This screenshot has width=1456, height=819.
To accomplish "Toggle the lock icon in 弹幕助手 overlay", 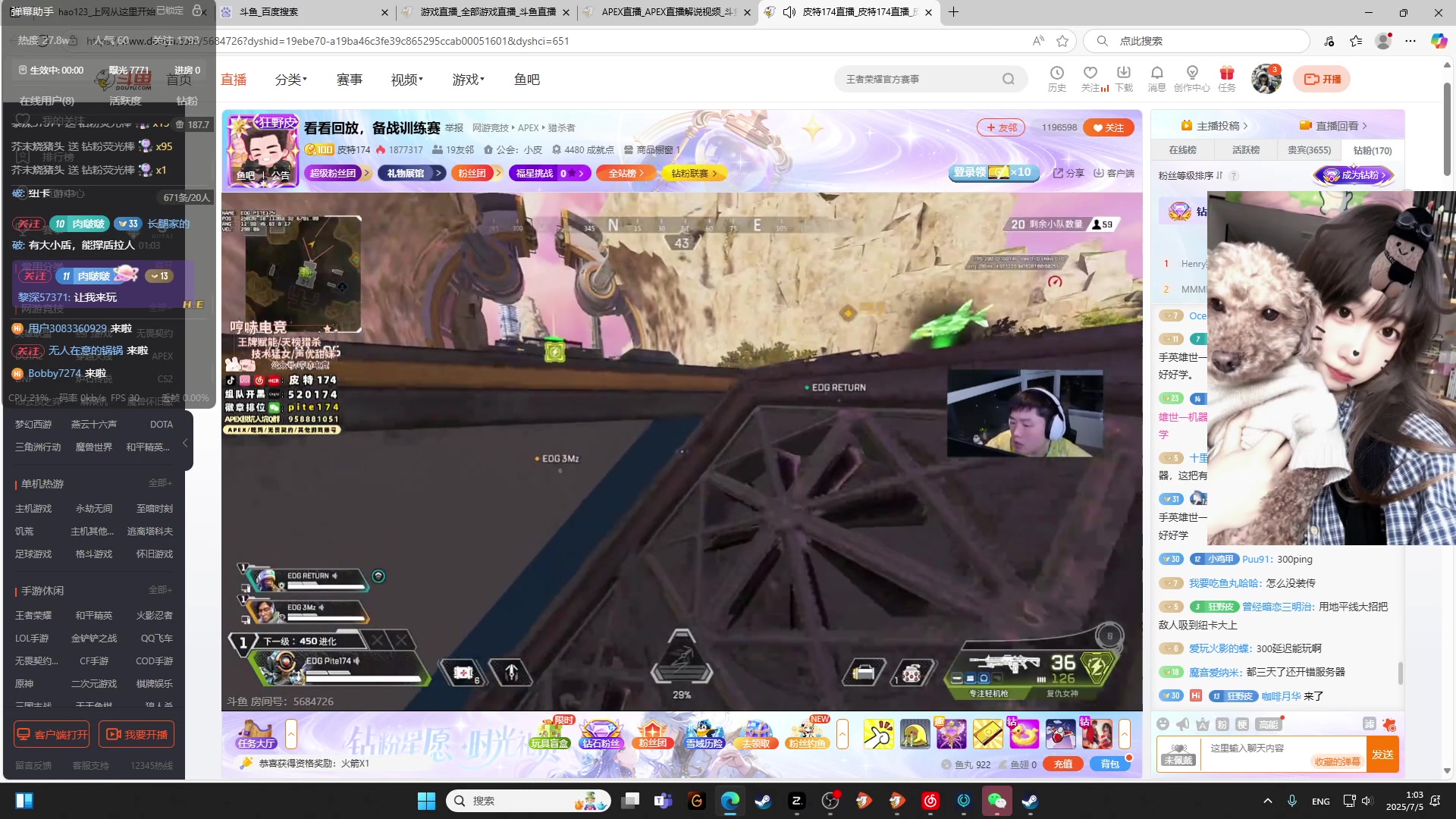I will [197, 11].
